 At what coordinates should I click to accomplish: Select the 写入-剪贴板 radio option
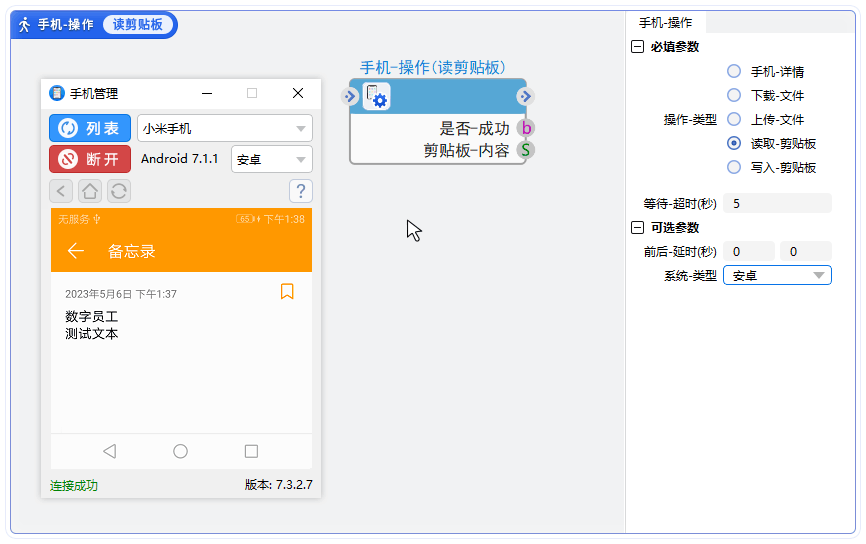(734, 168)
